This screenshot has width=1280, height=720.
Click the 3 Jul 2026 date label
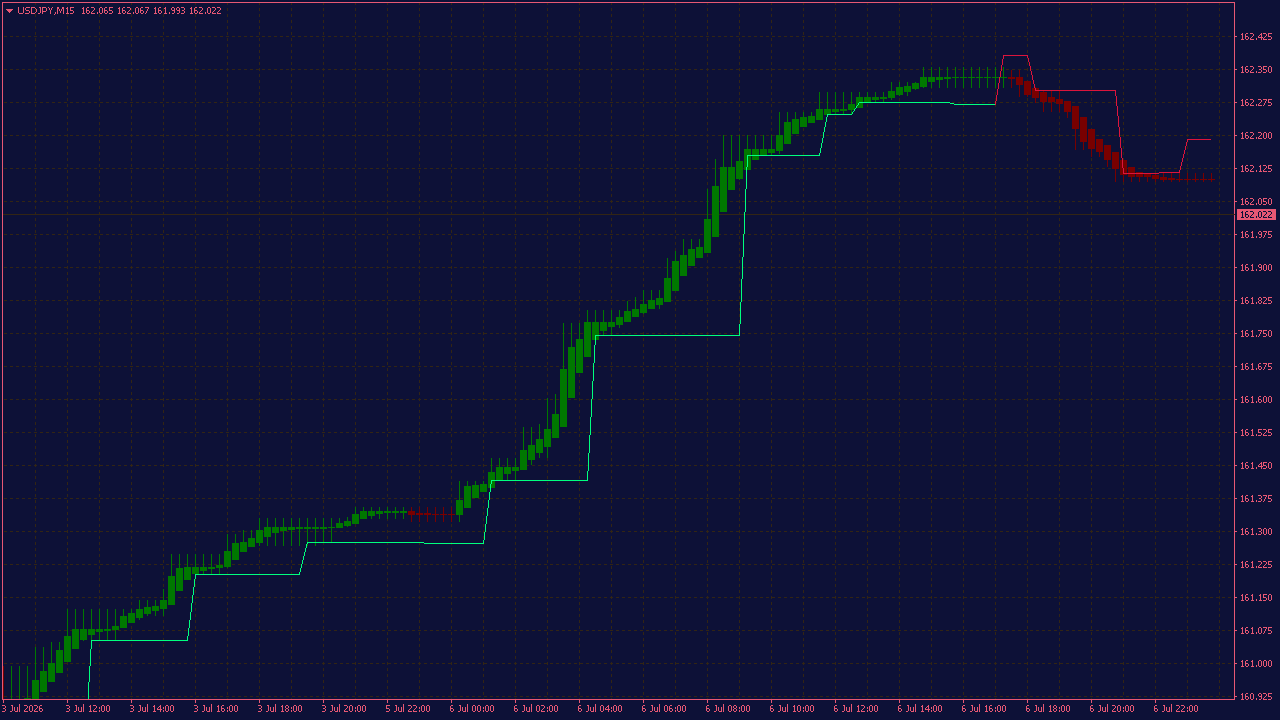23,709
